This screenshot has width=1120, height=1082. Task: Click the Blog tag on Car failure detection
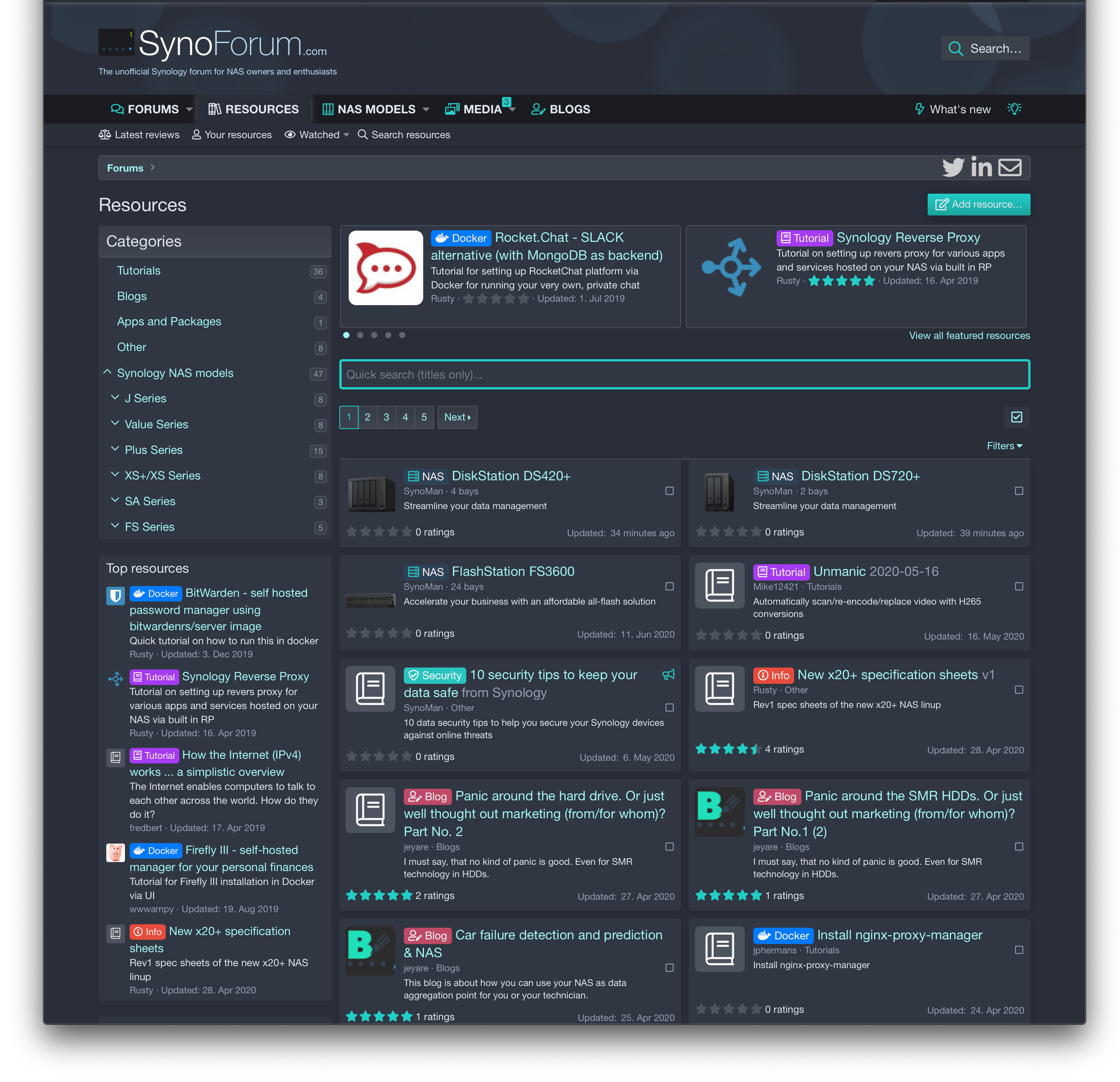pyautogui.click(x=427, y=936)
